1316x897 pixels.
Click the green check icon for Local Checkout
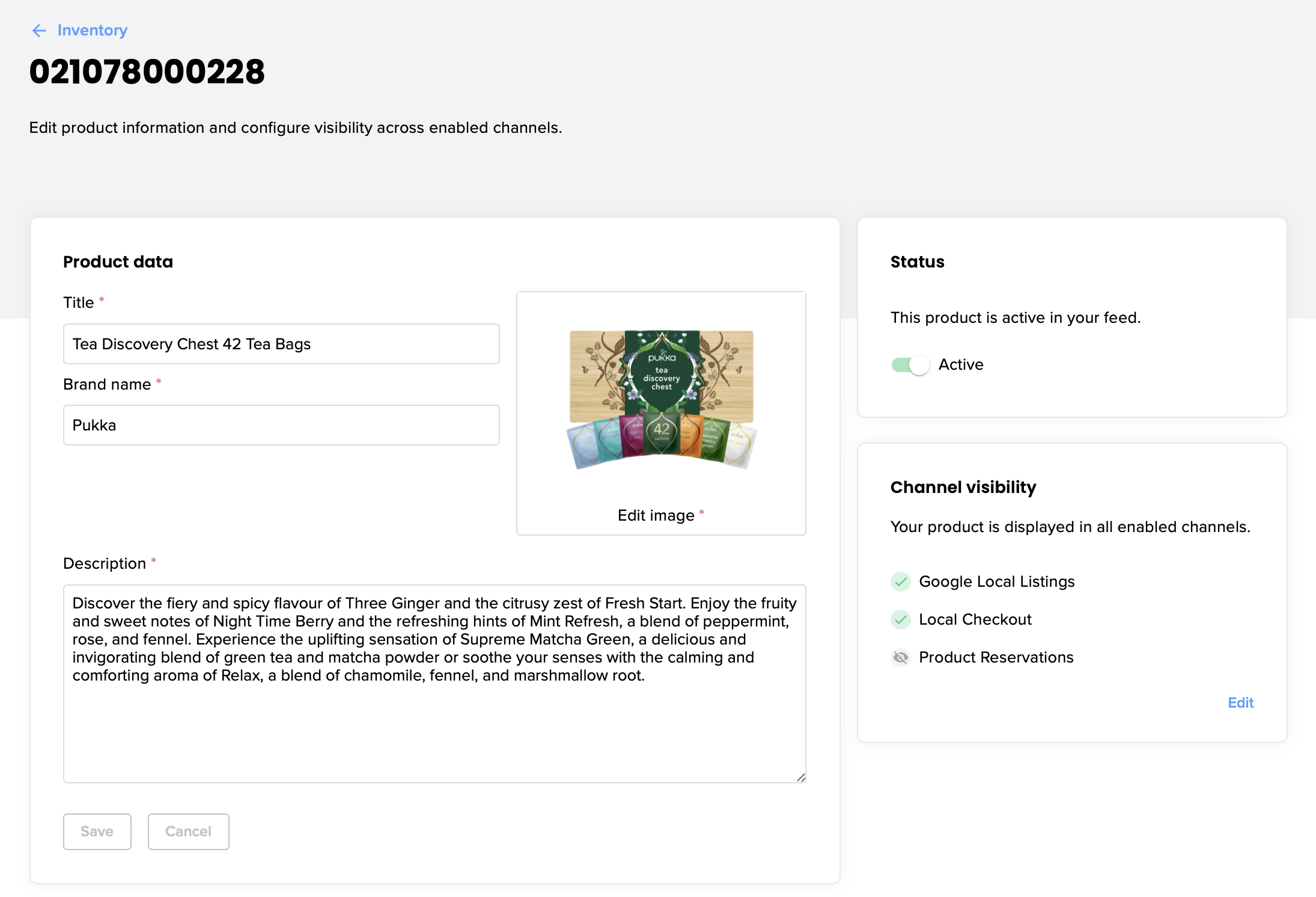coord(900,620)
